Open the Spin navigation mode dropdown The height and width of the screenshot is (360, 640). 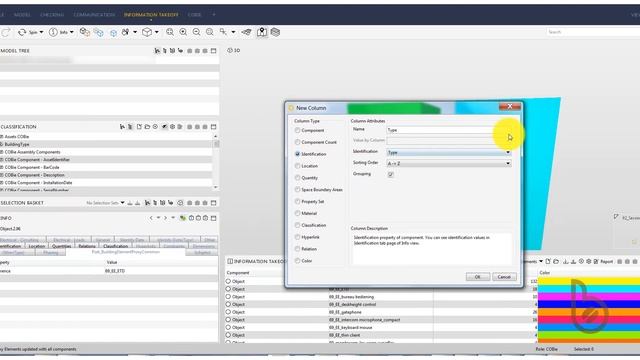coord(41,32)
